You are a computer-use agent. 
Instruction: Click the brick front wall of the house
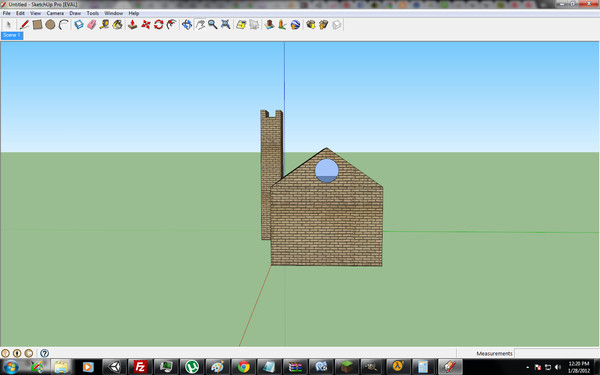pos(326,226)
